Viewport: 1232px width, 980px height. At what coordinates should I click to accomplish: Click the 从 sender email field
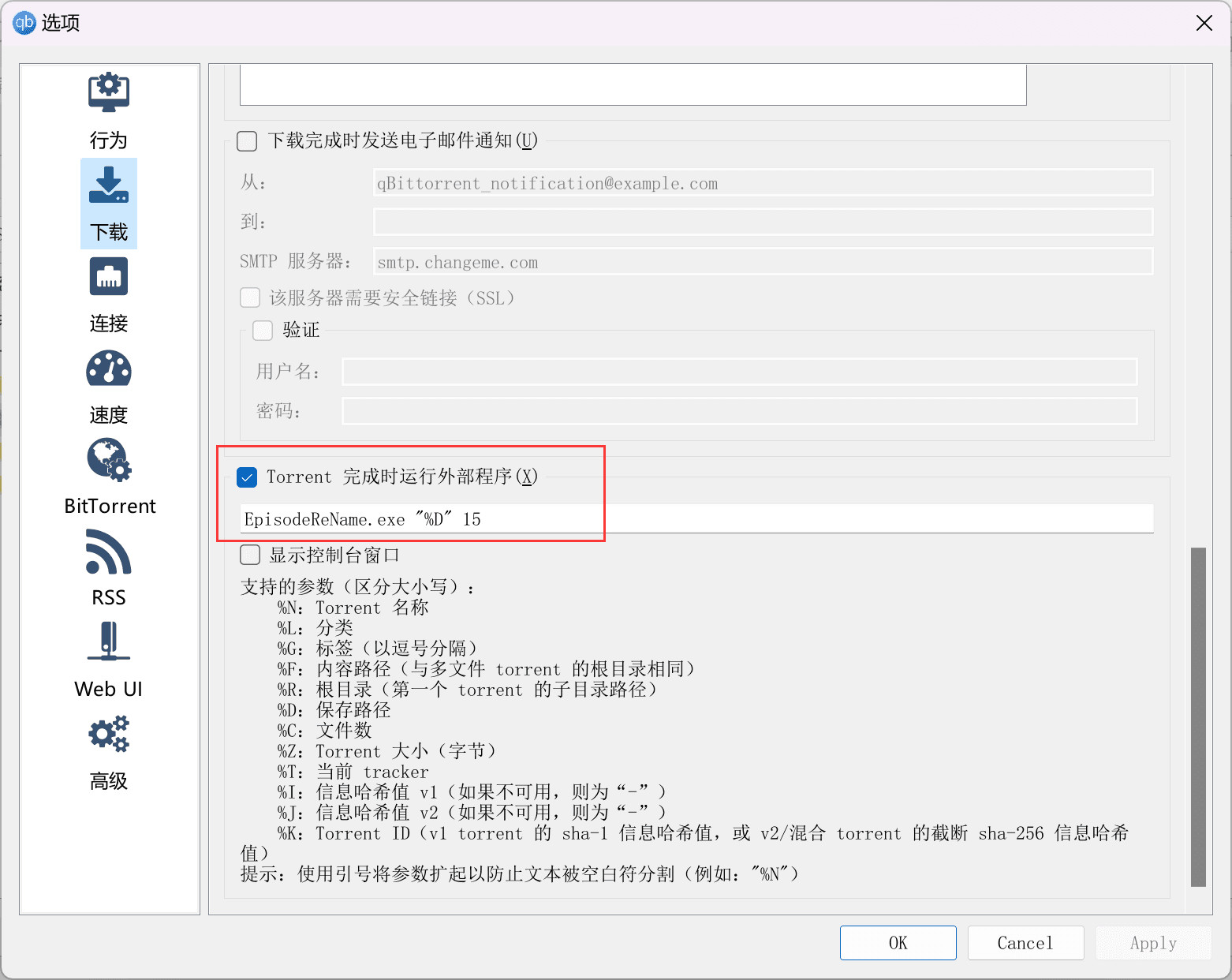coord(763,183)
